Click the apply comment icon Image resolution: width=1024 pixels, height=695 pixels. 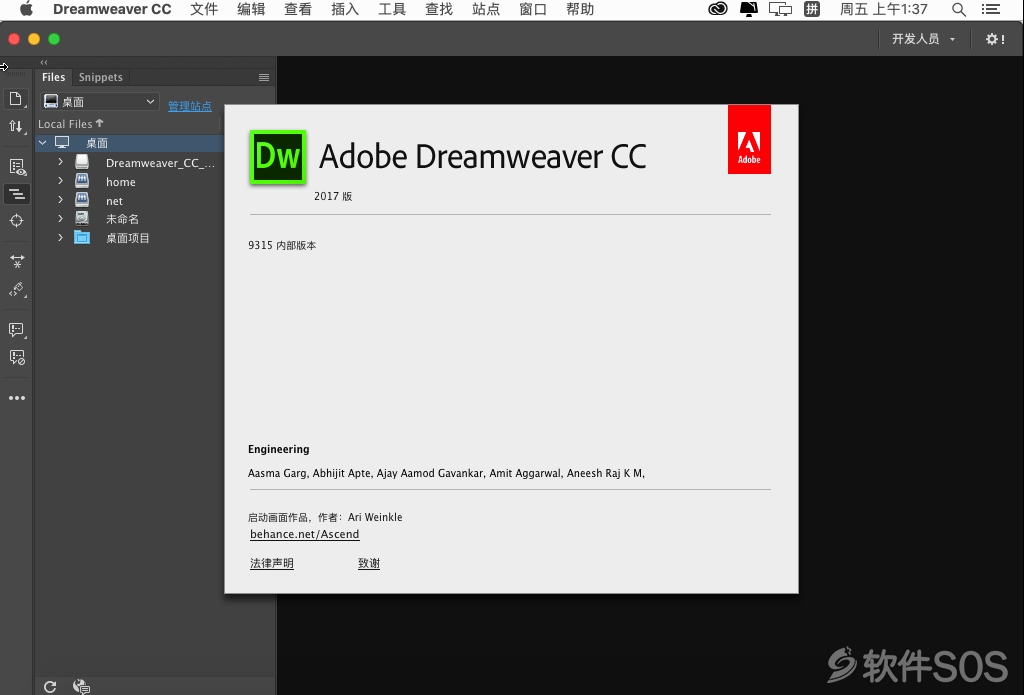16,330
